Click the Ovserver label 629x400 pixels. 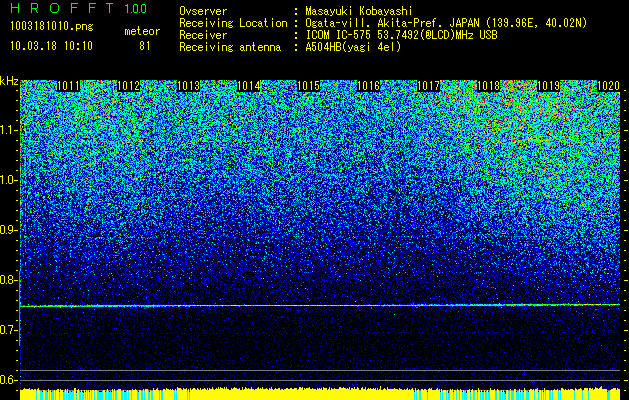[203, 11]
